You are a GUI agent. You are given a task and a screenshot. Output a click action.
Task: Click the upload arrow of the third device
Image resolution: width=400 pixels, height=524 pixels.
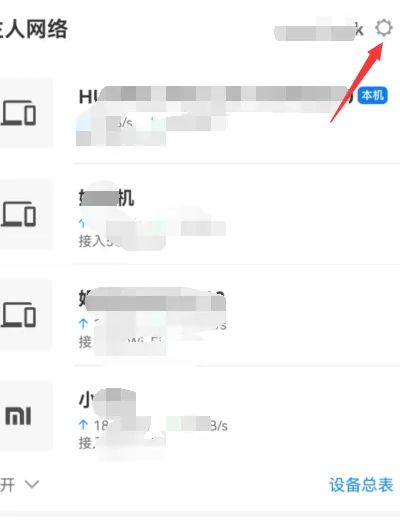(83, 323)
